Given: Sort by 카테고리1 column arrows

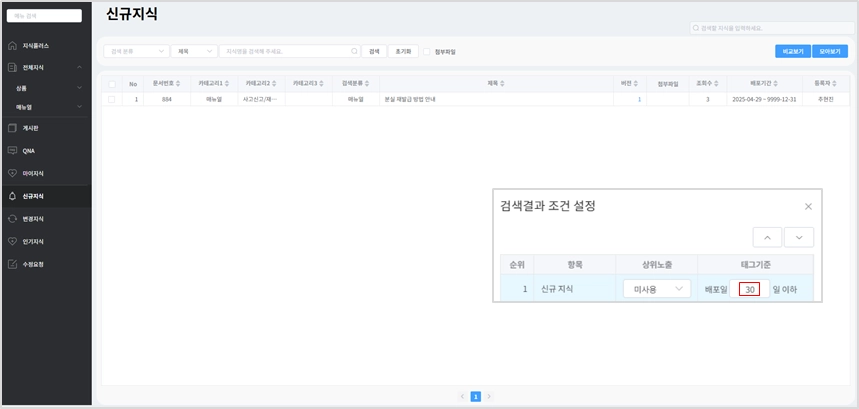Looking at the screenshot, I should tap(227, 84).
